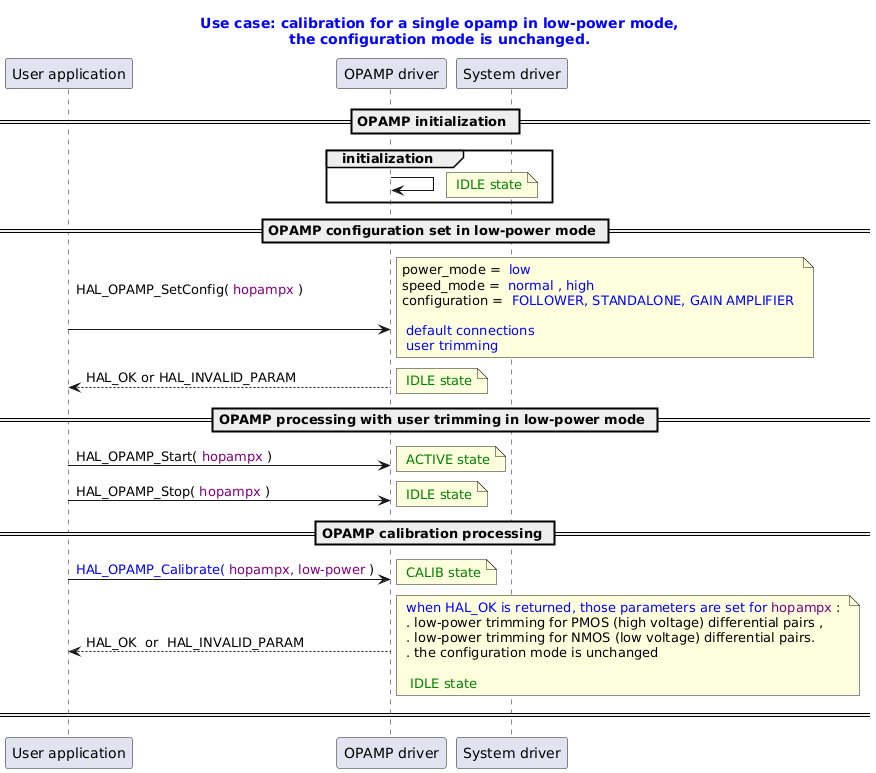Click the ACTIVE state note
Image resolution: width=876 pixels, height=773 pixels.
click(x=450, y=459)
